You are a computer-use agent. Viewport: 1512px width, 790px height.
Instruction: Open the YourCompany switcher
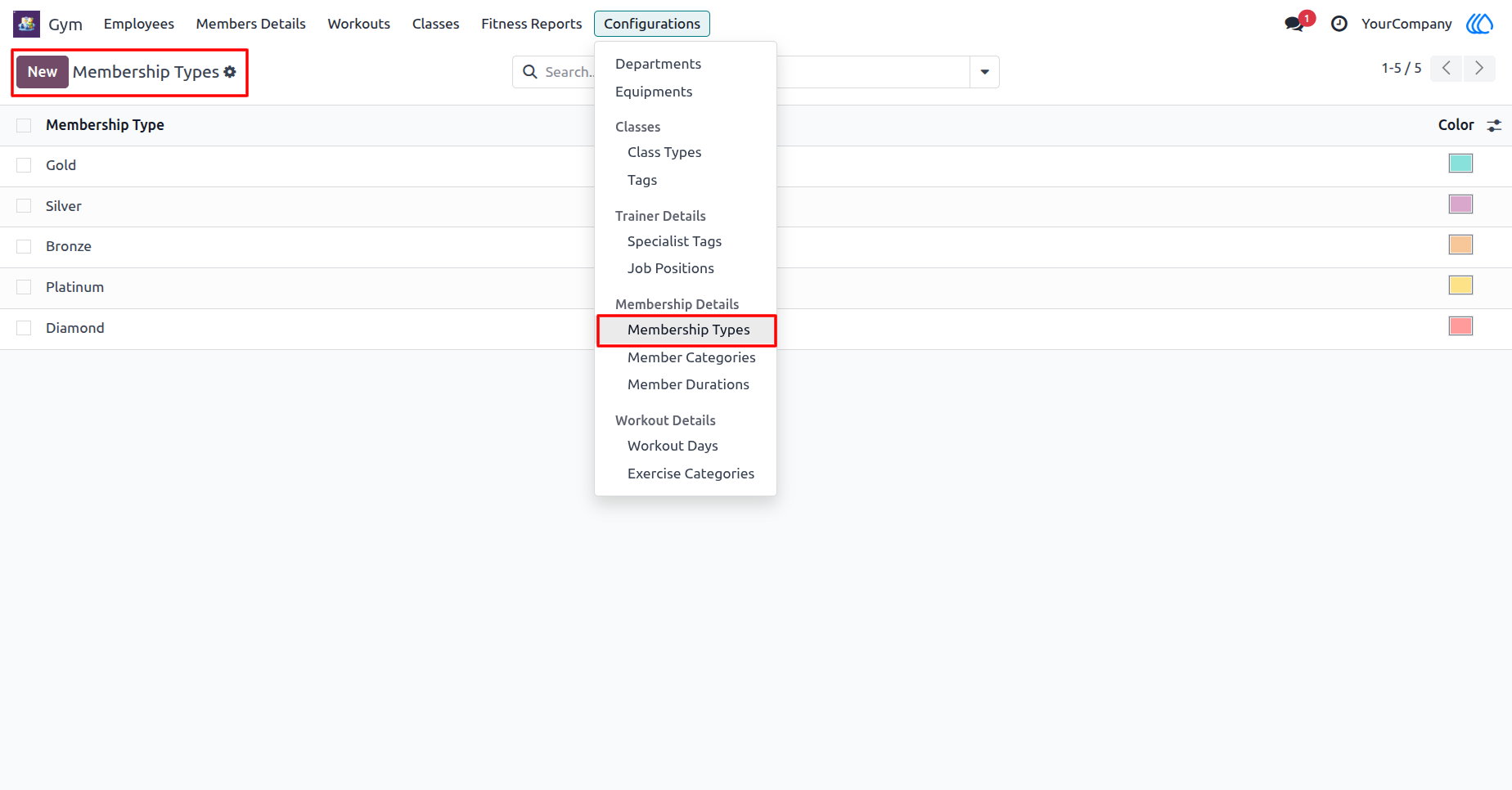[x=1406, y=24]
